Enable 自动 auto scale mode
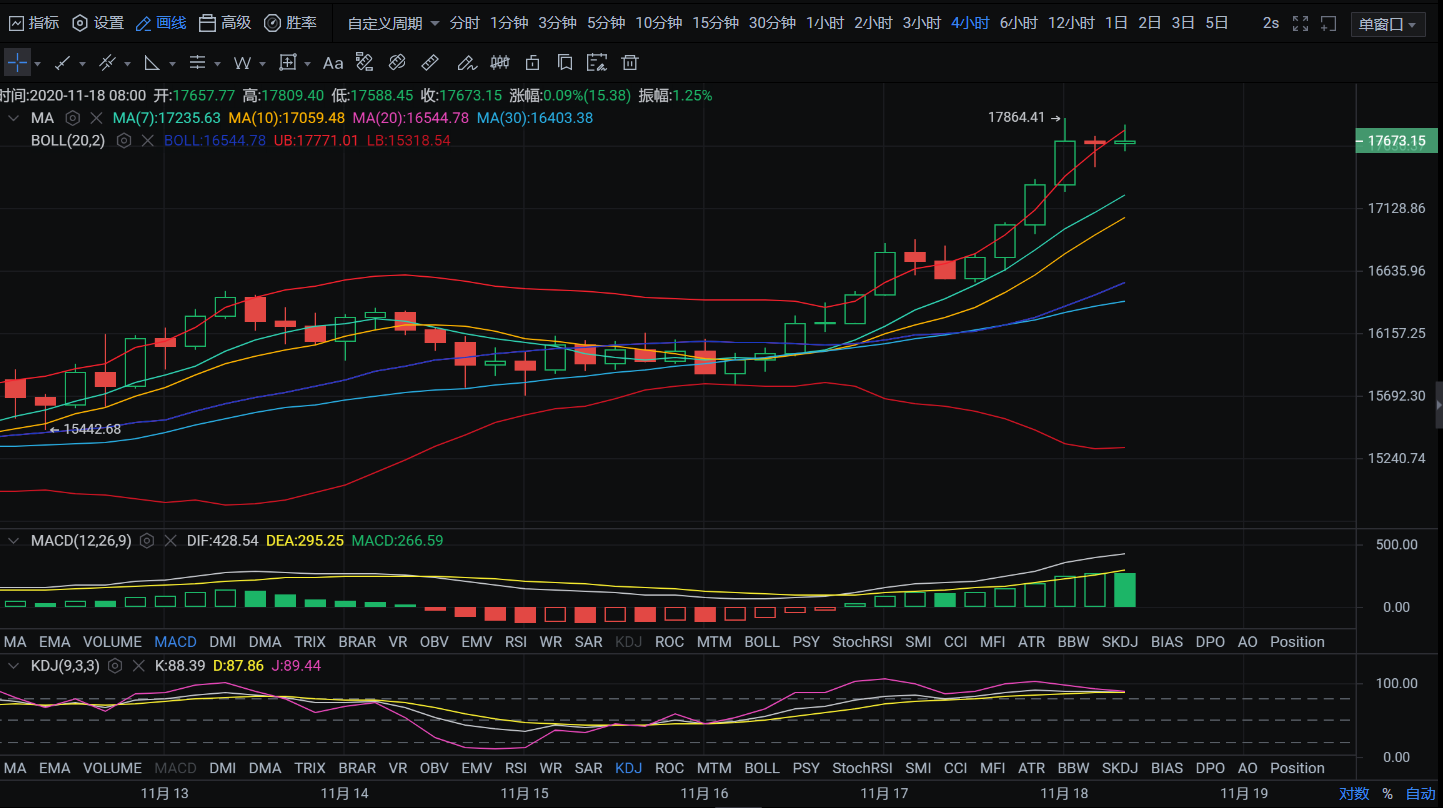The height and width of the screenshot is (808, 1443). tap(1420, 794)
